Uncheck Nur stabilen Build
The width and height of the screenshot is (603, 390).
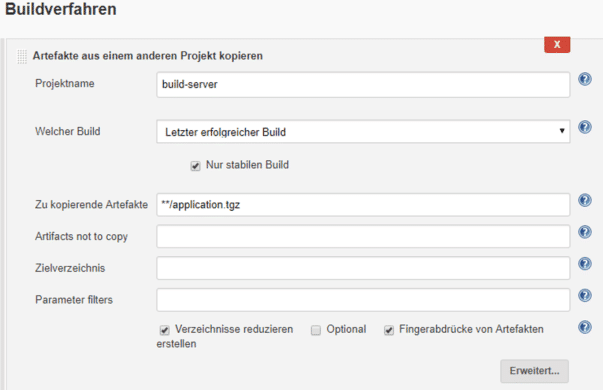(x=195, y=166)
